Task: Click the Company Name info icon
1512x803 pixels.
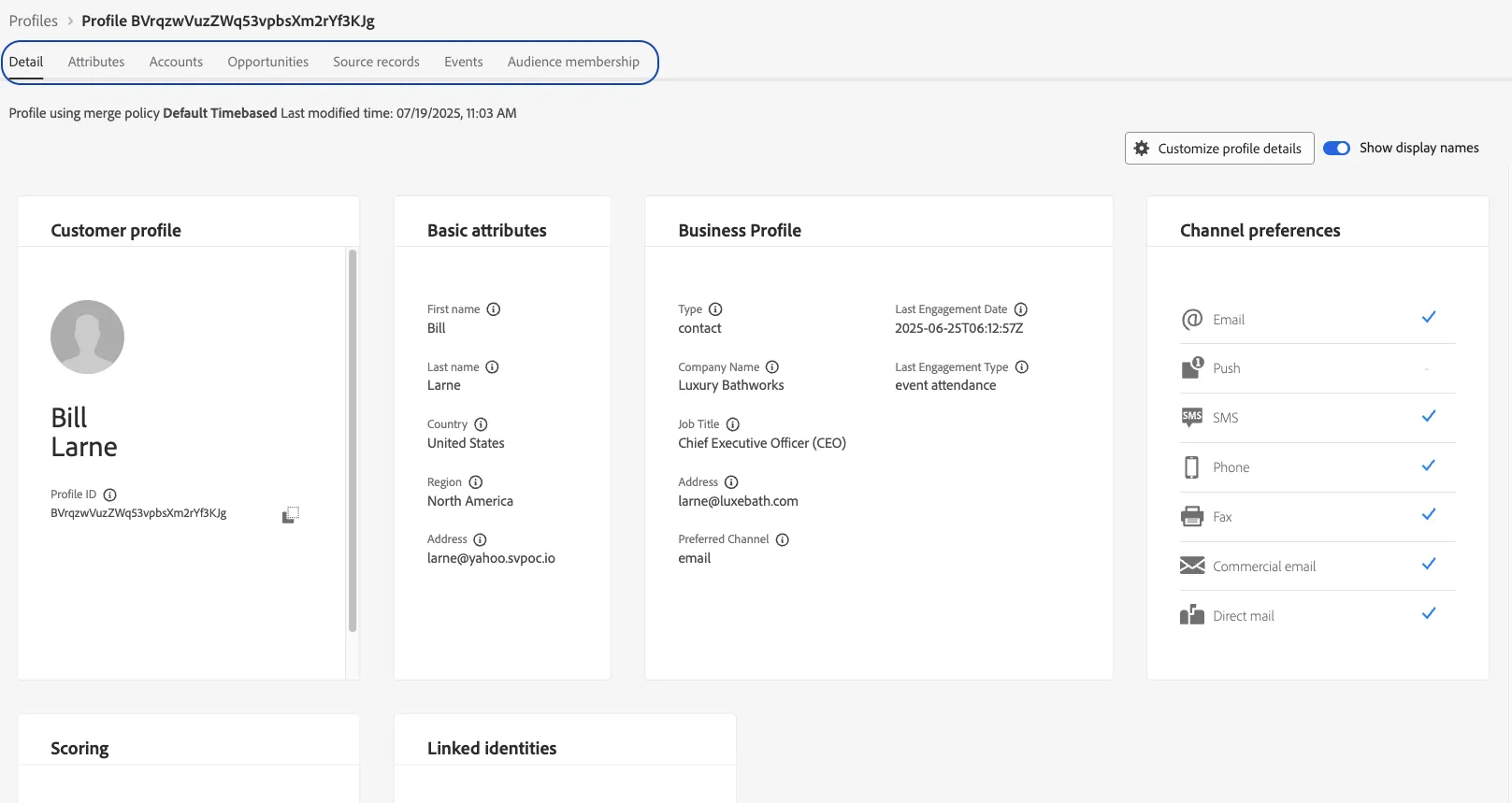Action: (x=772, y=367)
